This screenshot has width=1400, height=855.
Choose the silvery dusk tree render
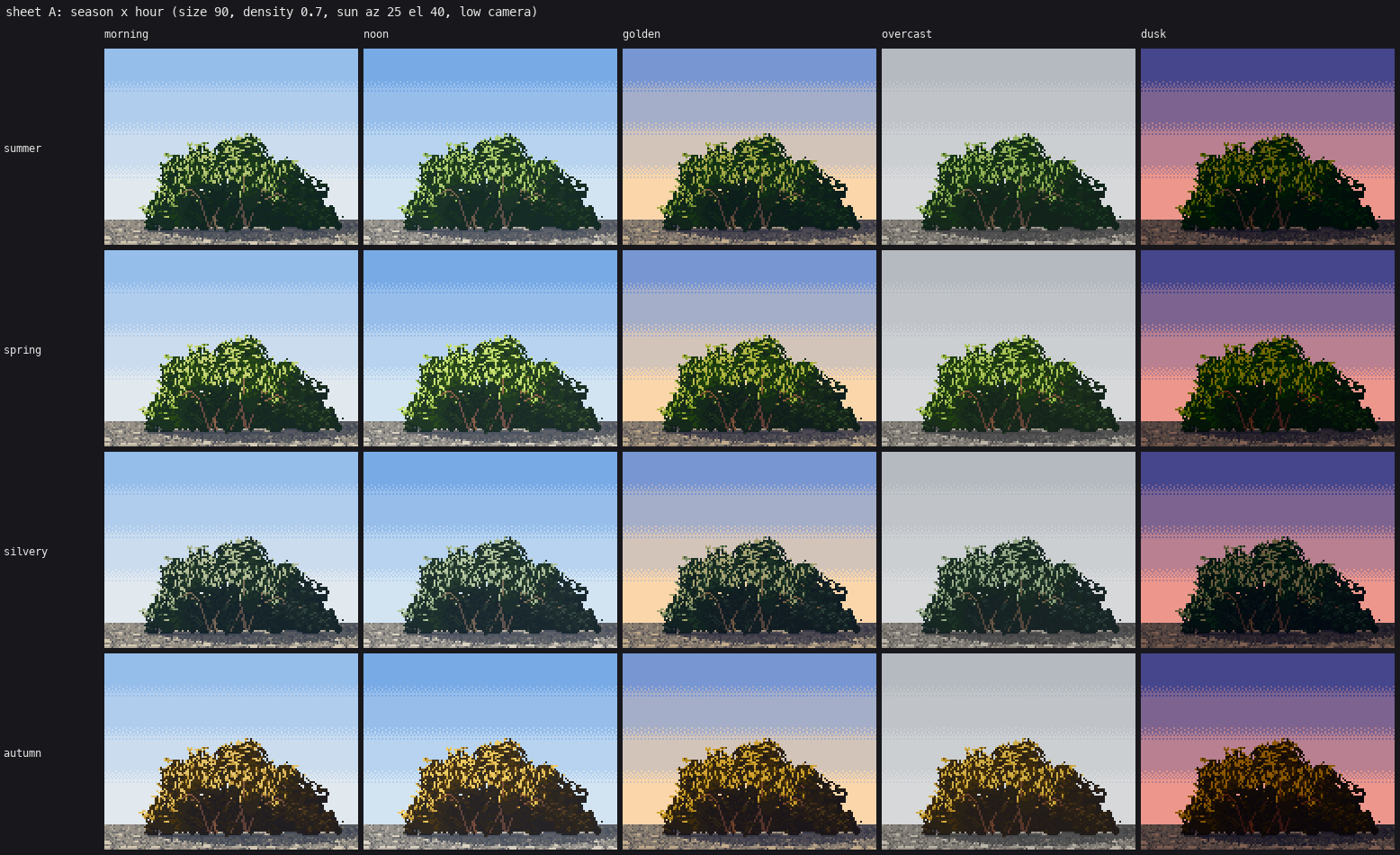[x=1268, y=550]
